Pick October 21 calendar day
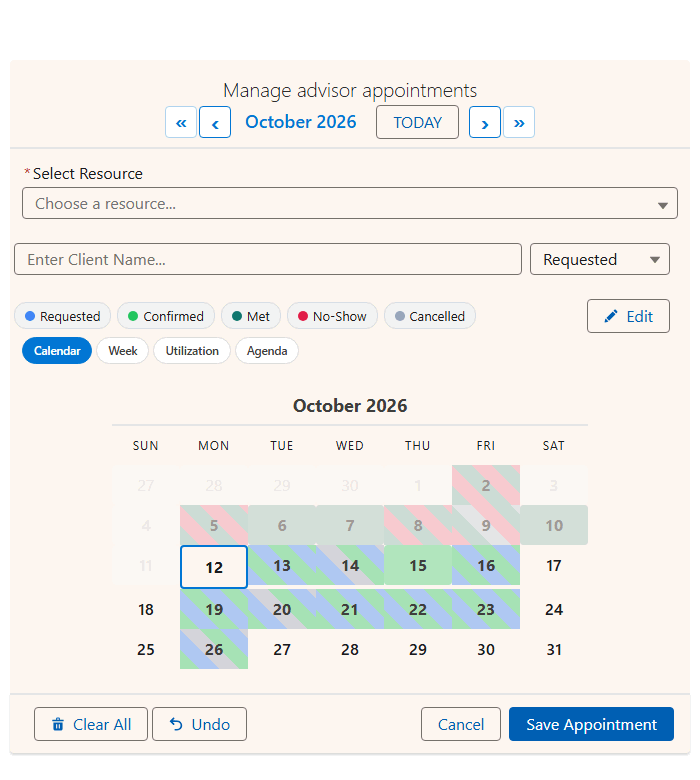The image size is (700, 780). (350, 609)
